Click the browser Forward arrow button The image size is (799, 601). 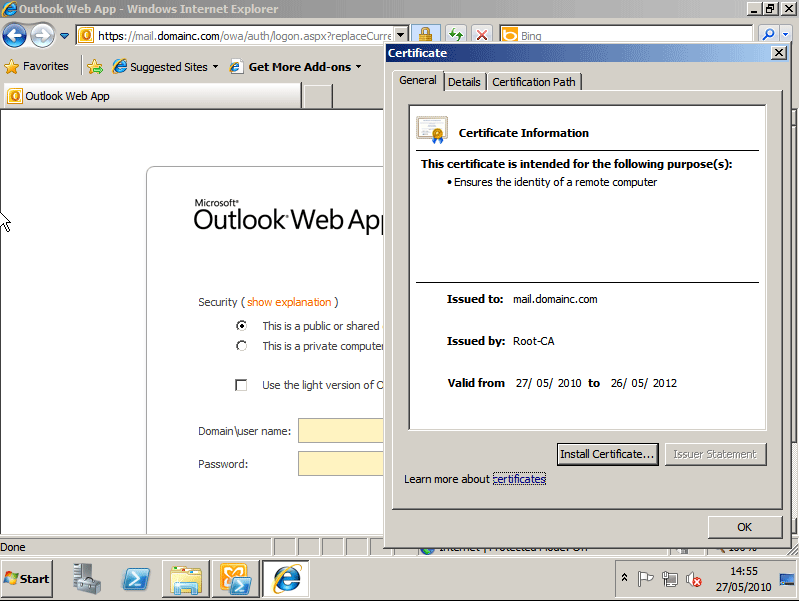point(43,36)
